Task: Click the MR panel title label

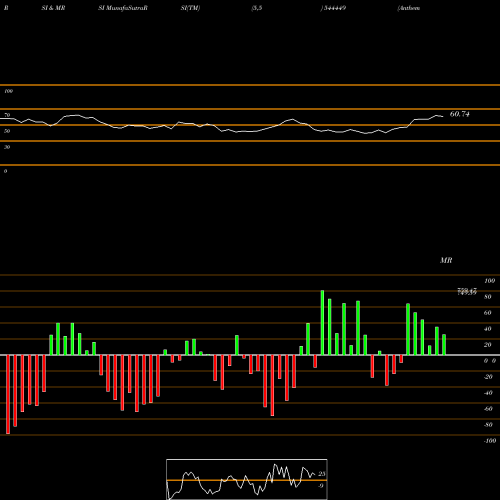Action: coord(446,260)
